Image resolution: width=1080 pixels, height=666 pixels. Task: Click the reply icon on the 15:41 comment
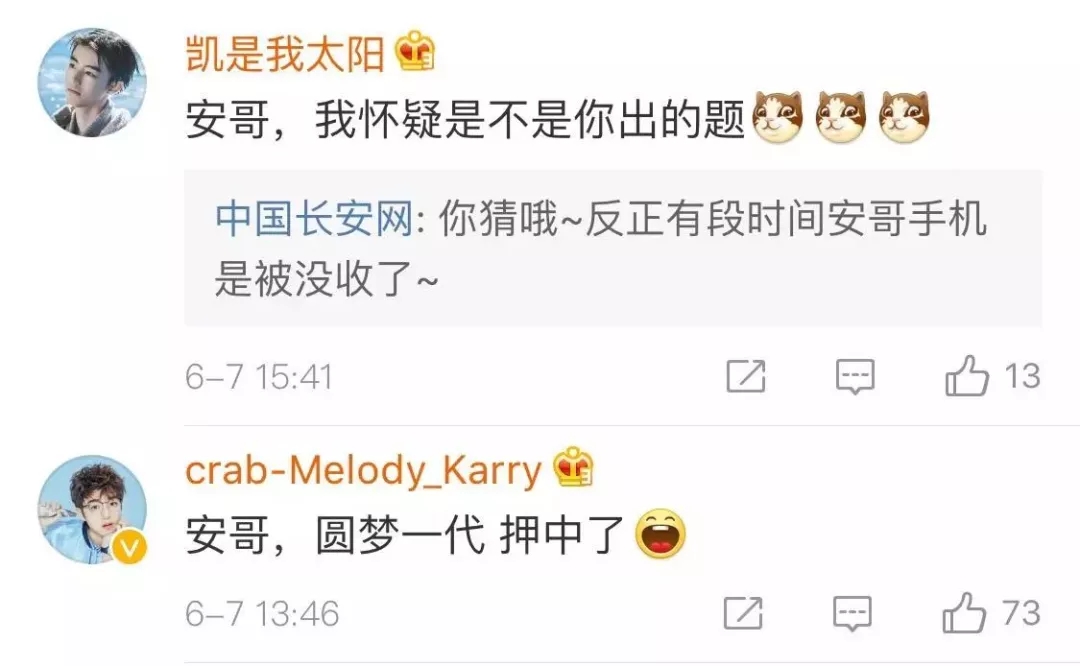(855, 377)
